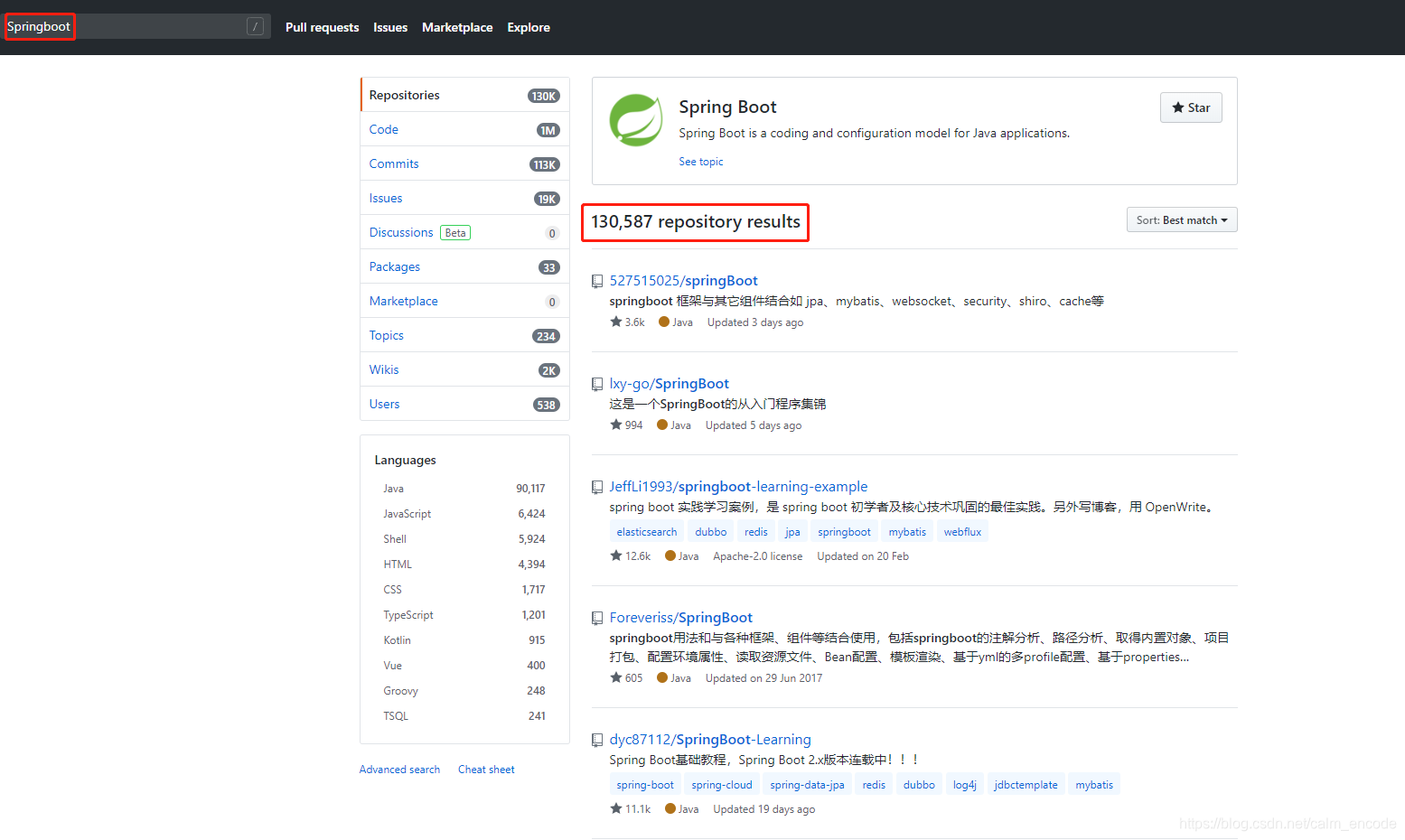Filter results by Shell language

click(464, 539)
